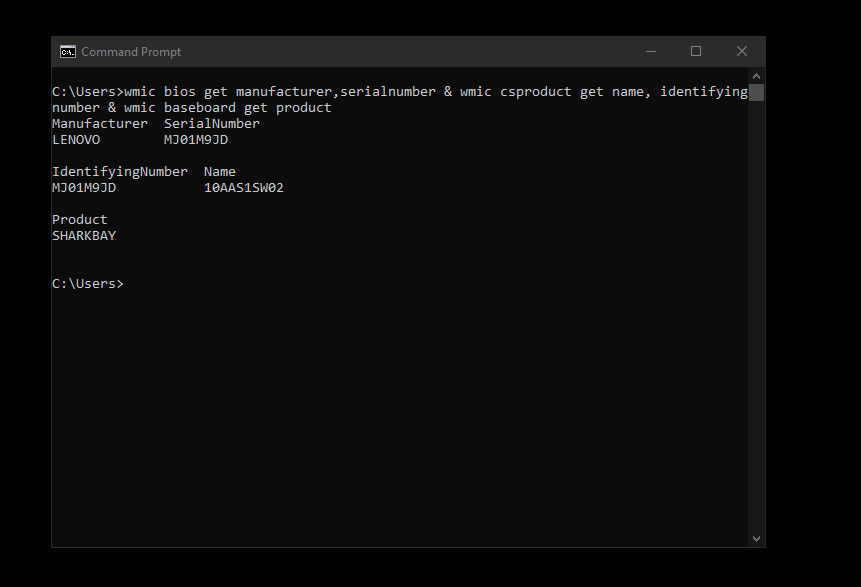Click the scrollbar up arrow
This screenshot has height=587, width=861.
756,76
